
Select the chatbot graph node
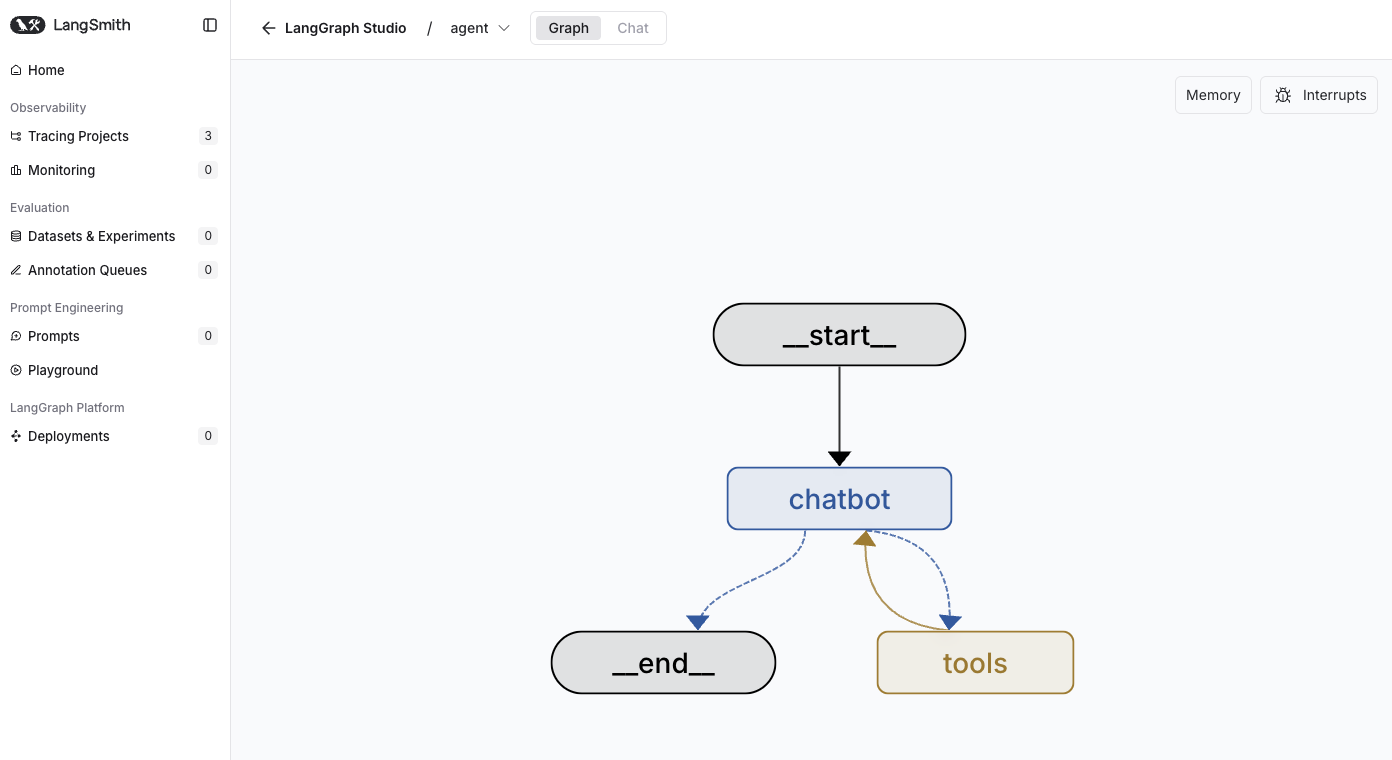(839, 498)
